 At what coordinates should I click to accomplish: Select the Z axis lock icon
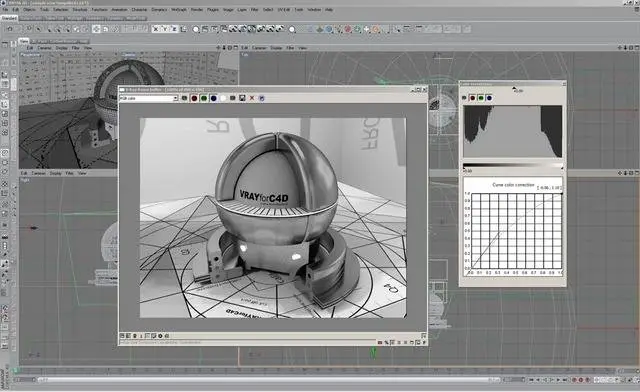tap(174, 29)
